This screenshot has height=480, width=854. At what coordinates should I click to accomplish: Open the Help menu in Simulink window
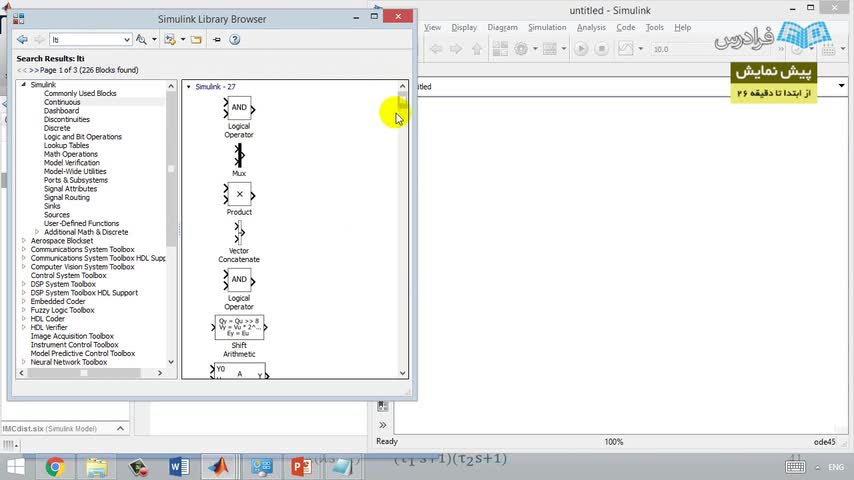pos(682,27)
